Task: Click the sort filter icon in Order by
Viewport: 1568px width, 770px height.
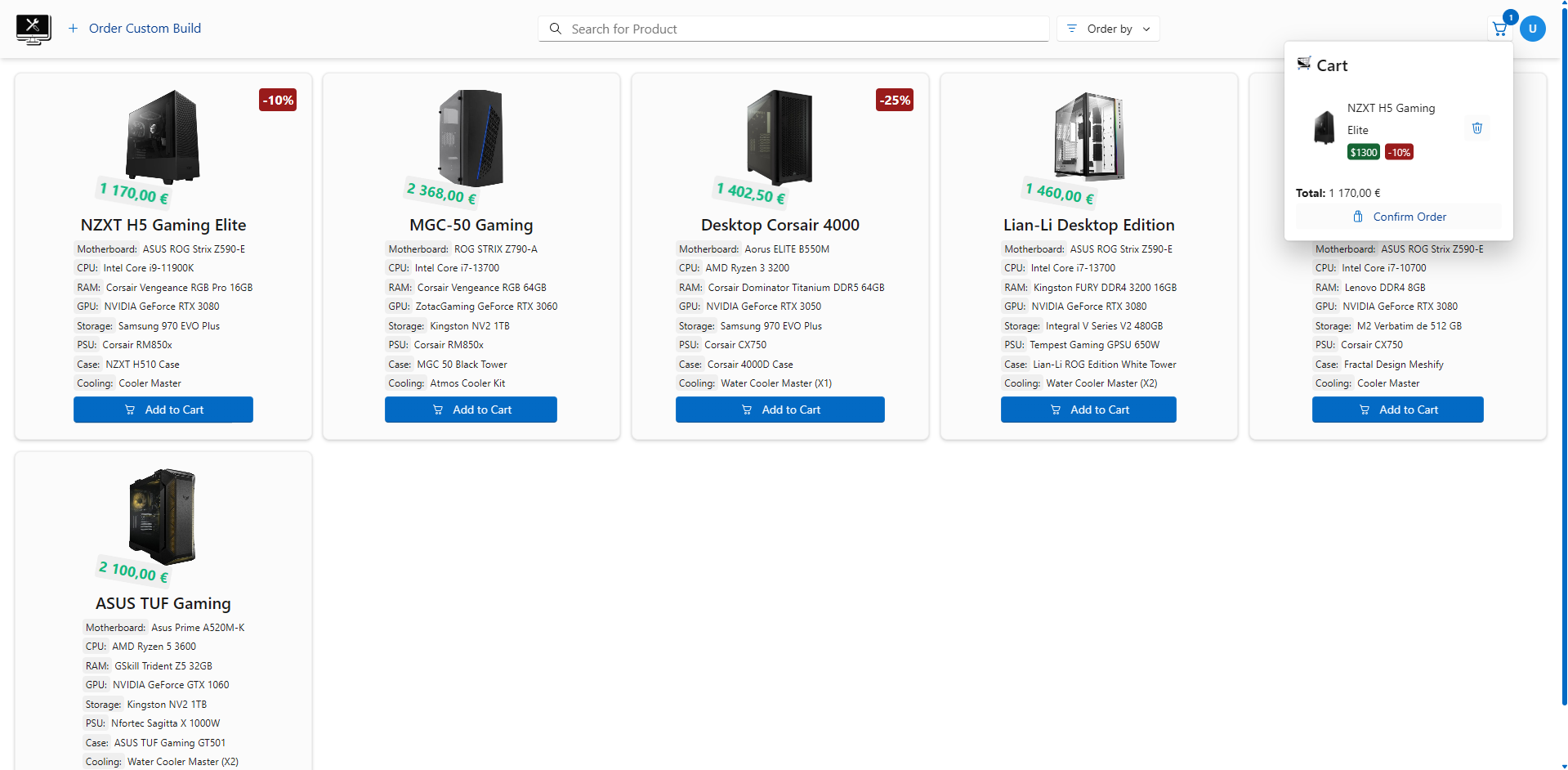Action: coord(1072,29)
